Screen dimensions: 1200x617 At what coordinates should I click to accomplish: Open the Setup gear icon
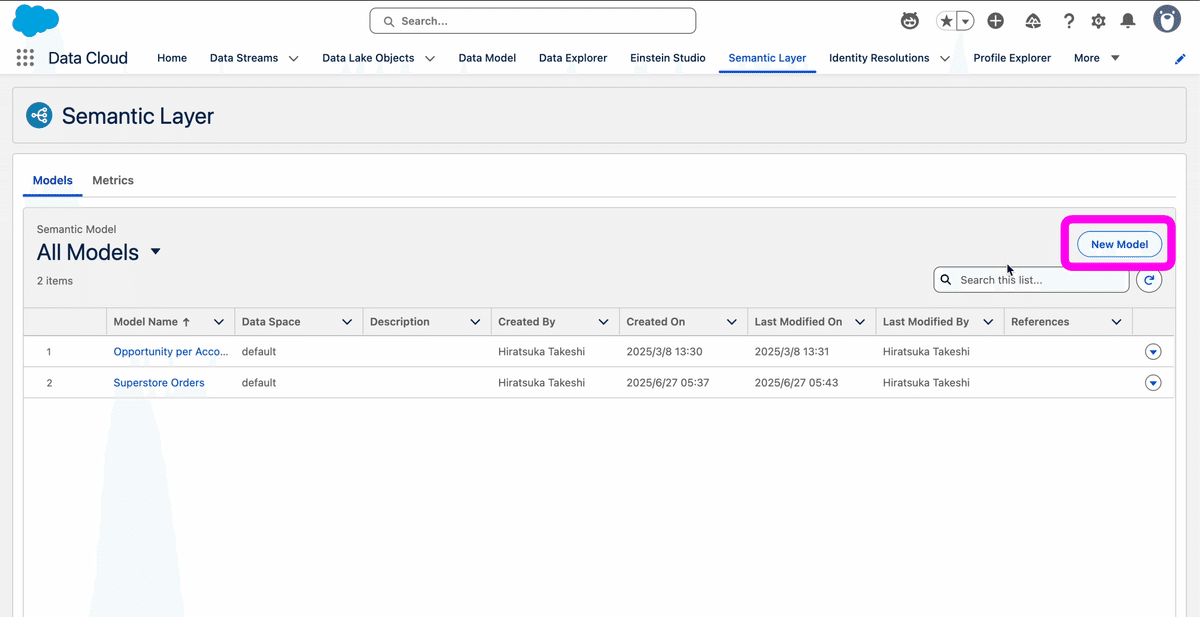(1098, 20)
